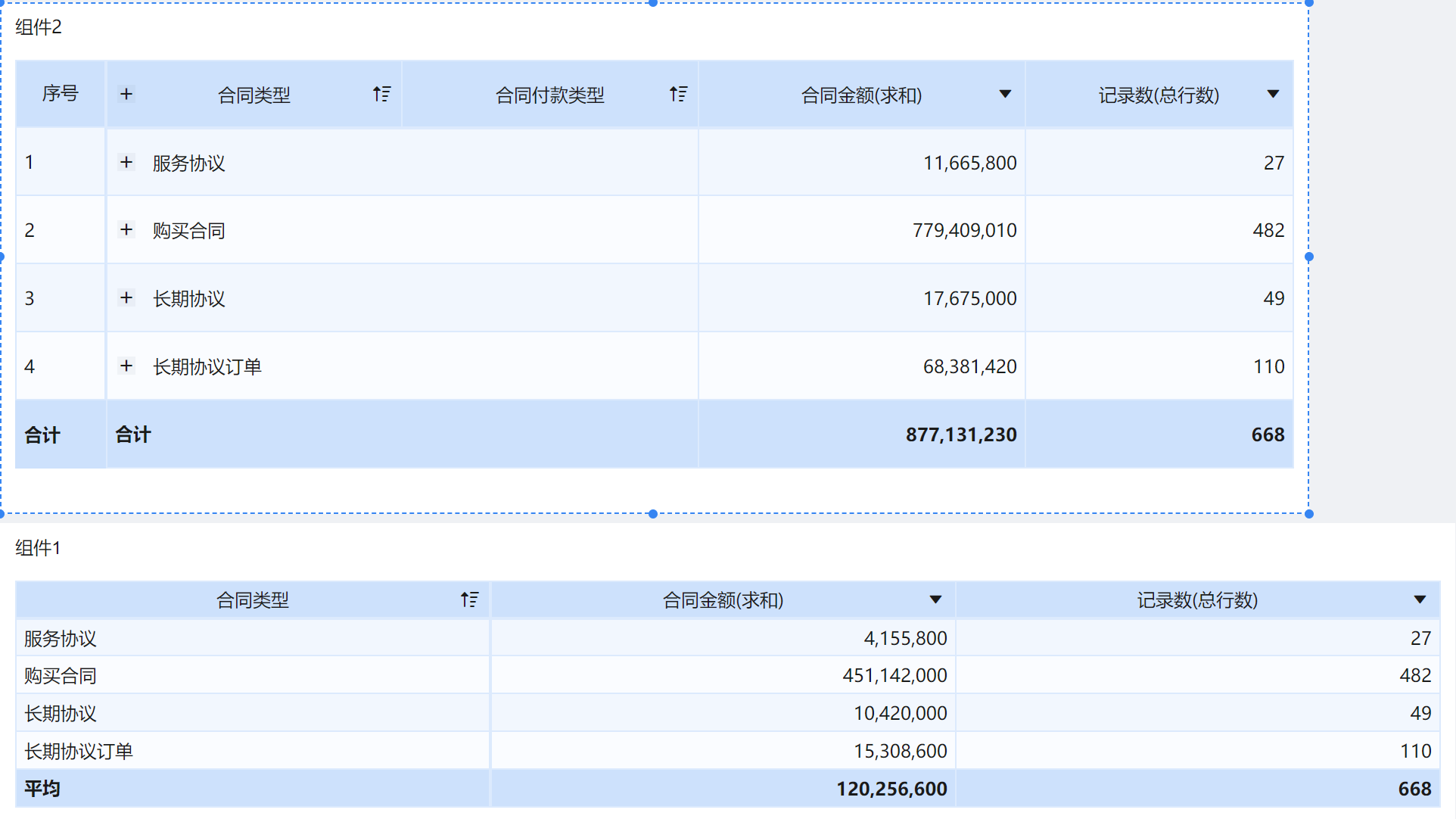Expand the 长期协议订单 row in 组件2
The width and height of the screenshot is (1456, 819).
coord(126,366)
